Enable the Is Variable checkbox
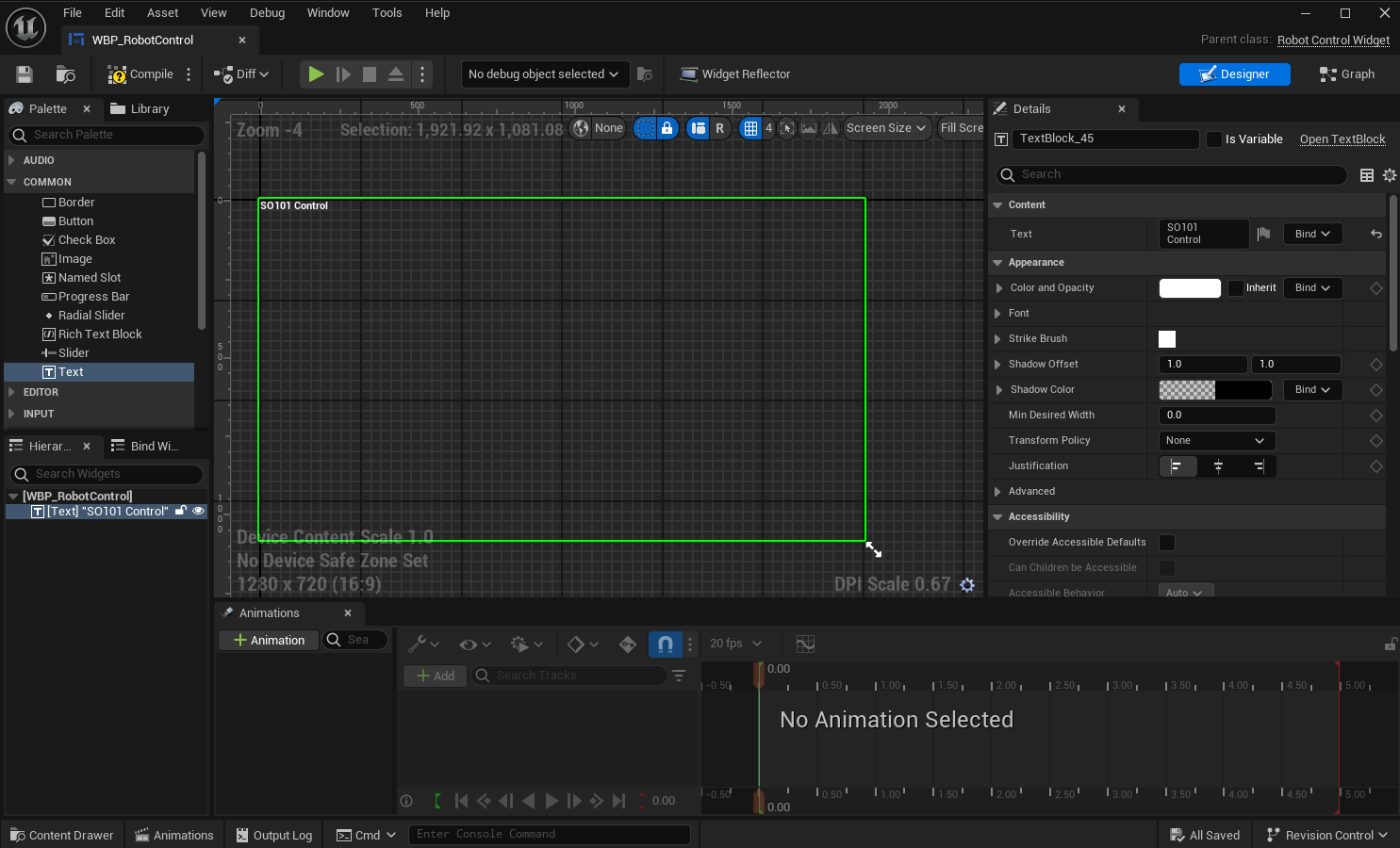Screen dimensions: 1400x848 (1215, 139)
